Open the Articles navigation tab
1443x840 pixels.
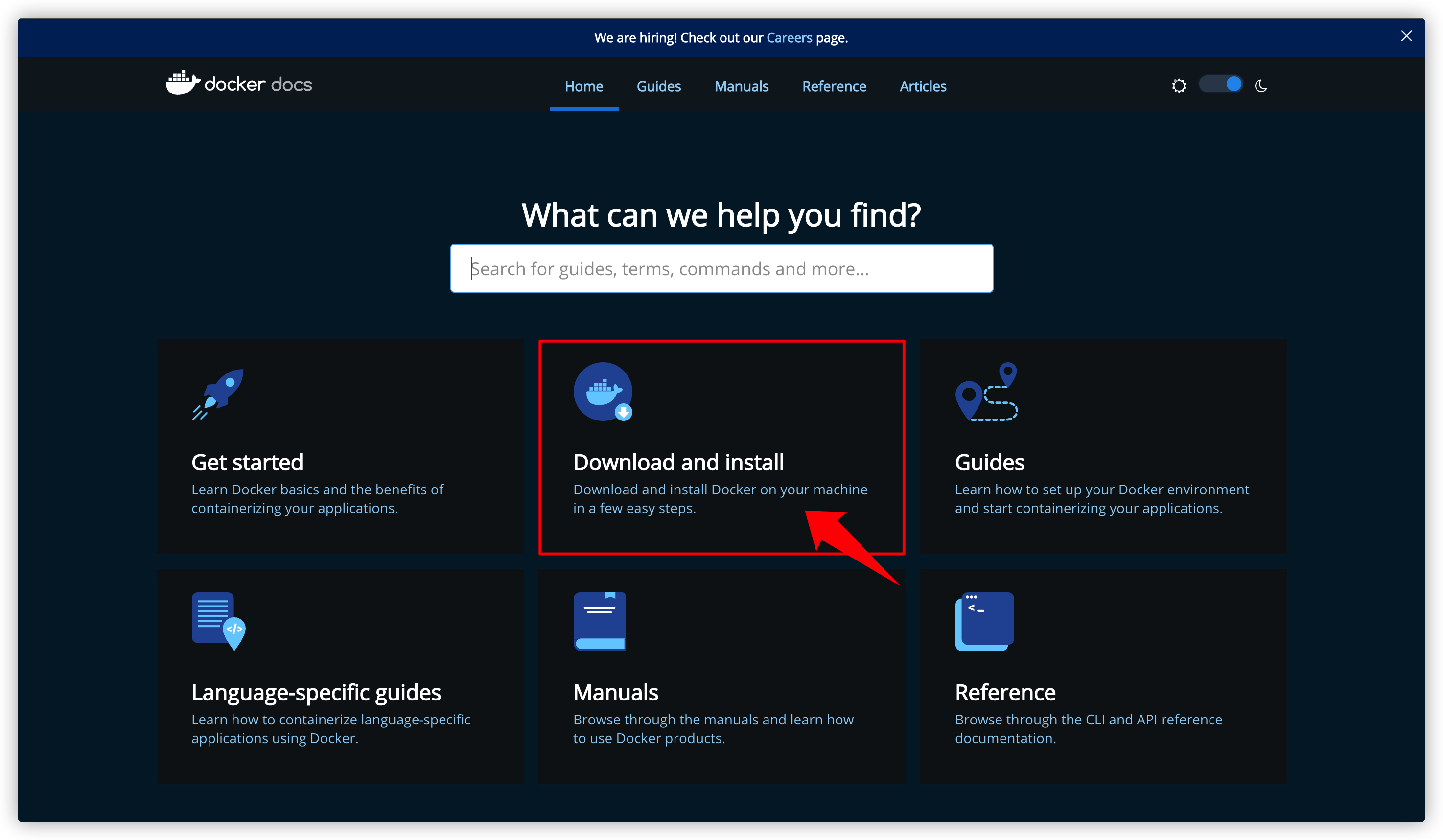pos(923,87)
